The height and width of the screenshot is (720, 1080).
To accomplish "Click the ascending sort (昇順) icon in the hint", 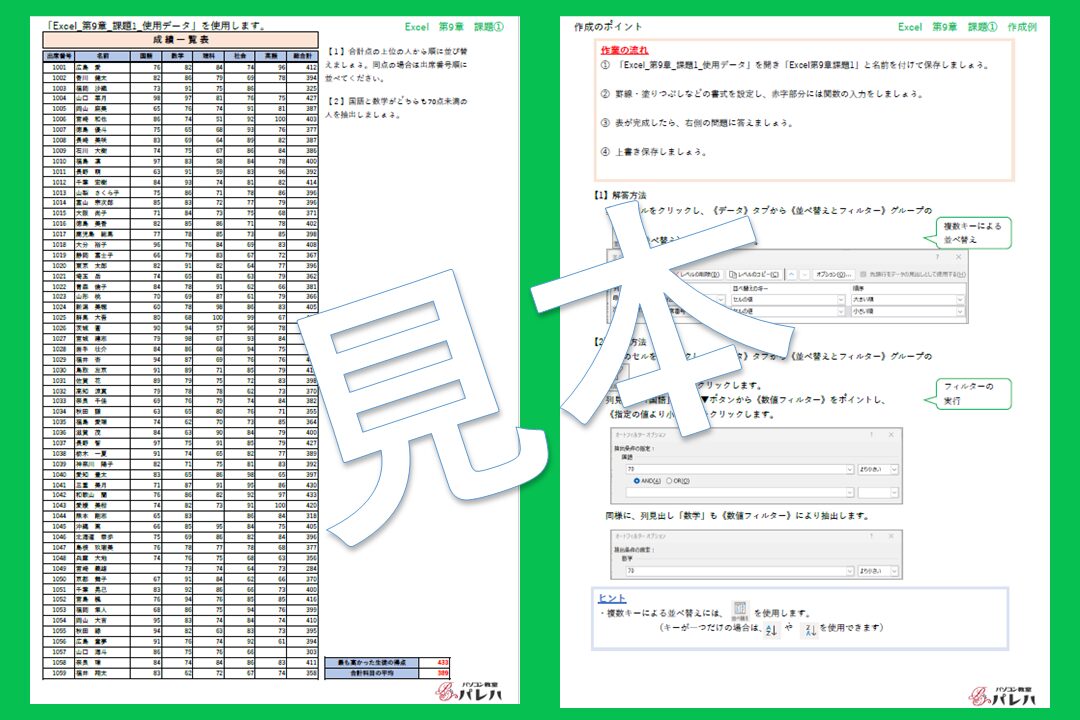I will click(x=769, y=629).
